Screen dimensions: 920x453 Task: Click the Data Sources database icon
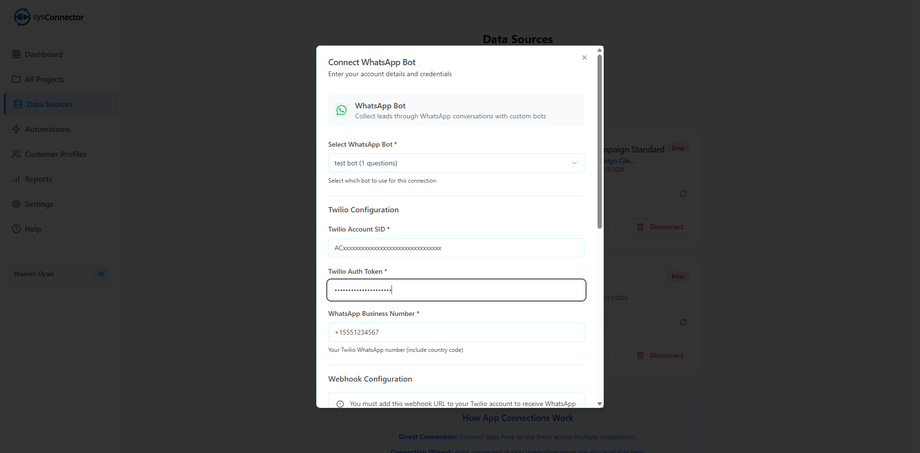pos(18,104)
